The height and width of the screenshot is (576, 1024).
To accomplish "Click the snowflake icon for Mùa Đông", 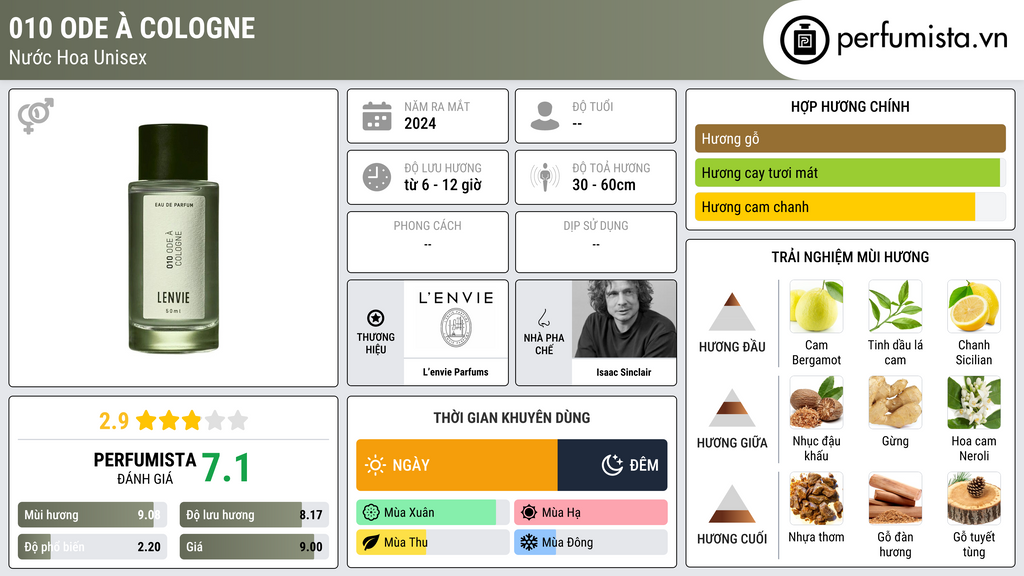I will coord(529,543).
